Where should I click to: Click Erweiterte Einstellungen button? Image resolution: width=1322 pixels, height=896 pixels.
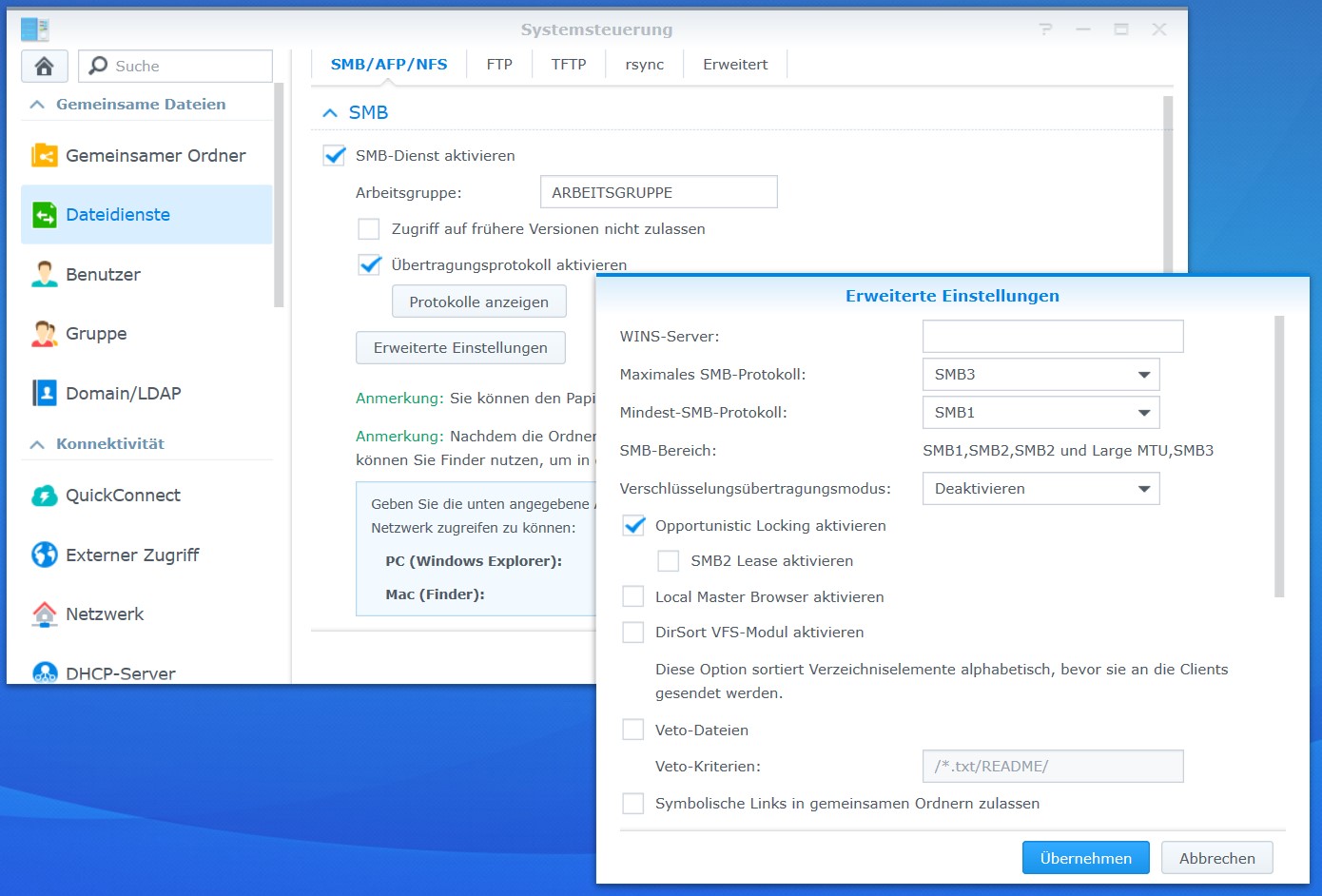point(460,347)
